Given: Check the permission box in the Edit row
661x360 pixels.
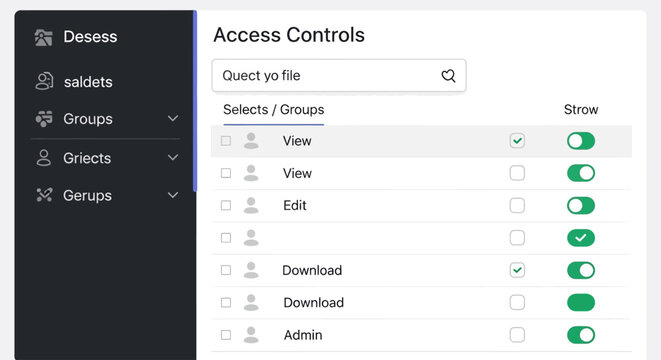Looking at the screenshot, I should (517, 205).
